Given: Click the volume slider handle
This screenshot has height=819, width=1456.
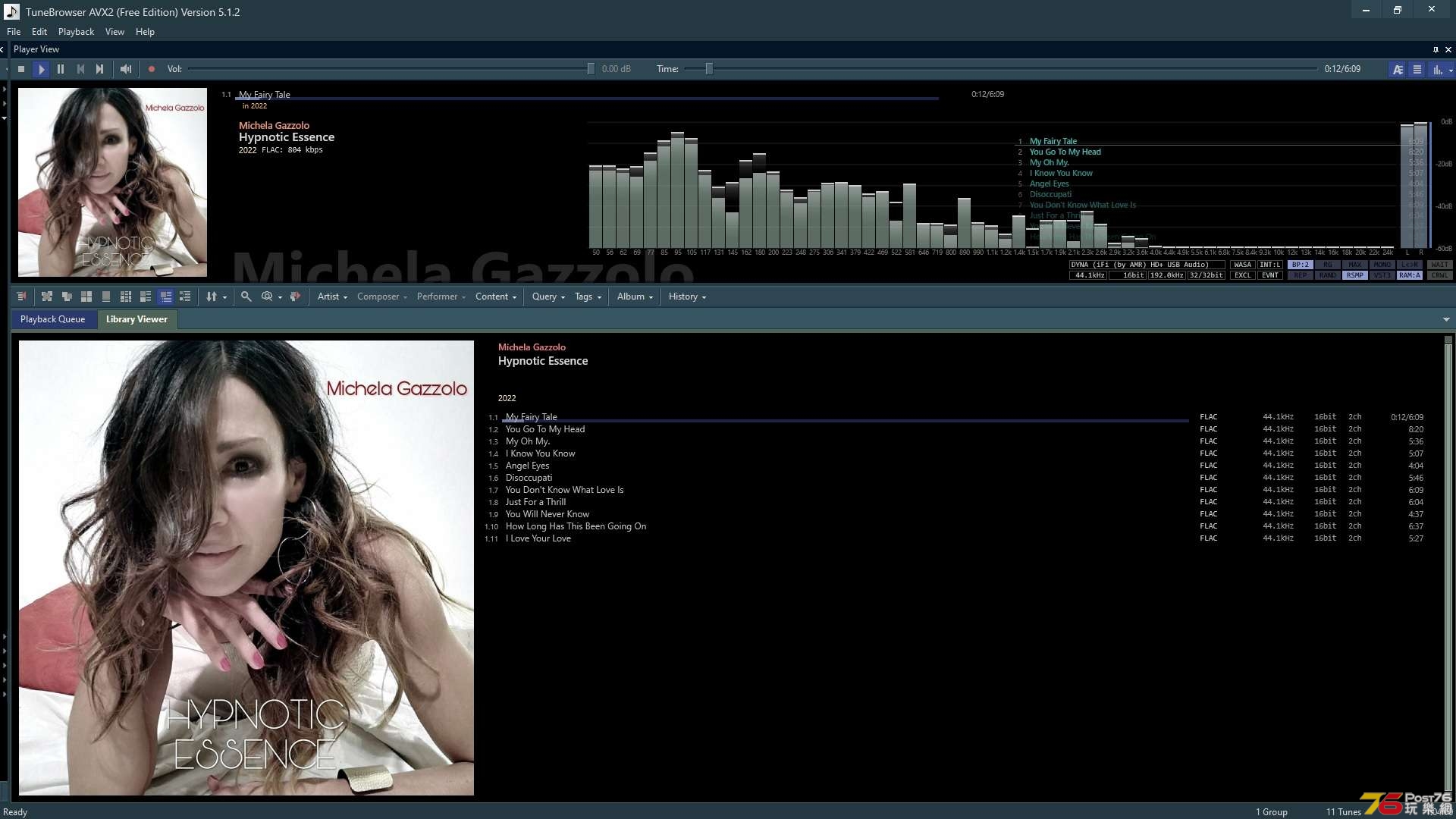Looking at the screenshot, I should click(591, 69).
